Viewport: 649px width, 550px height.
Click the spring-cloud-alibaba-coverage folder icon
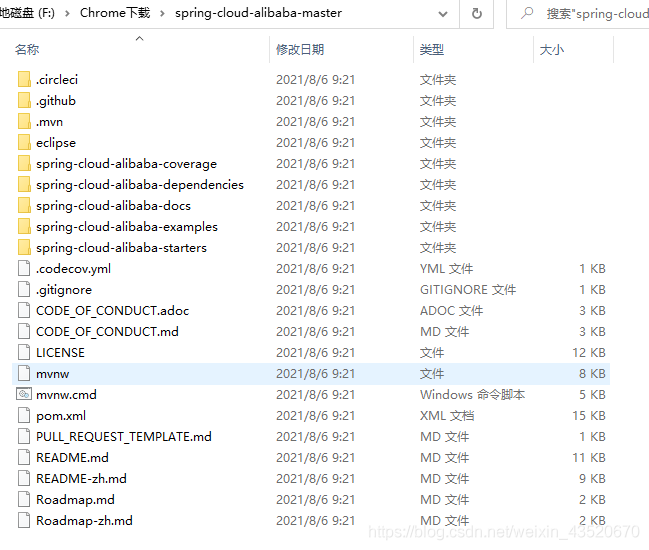pyautogui.click(x=24, y=164)
